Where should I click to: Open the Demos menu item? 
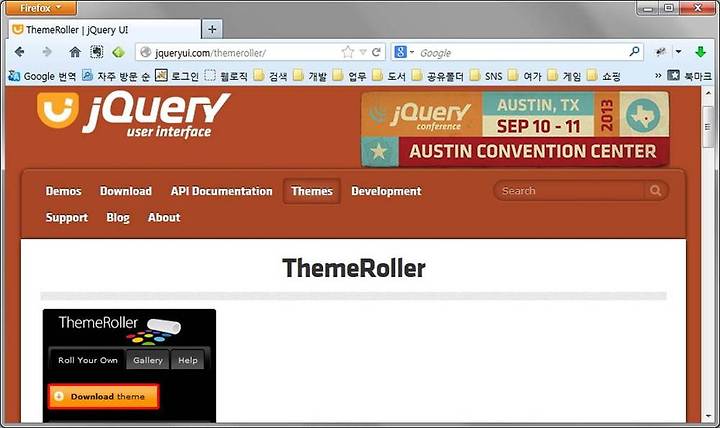pos(63,191)
